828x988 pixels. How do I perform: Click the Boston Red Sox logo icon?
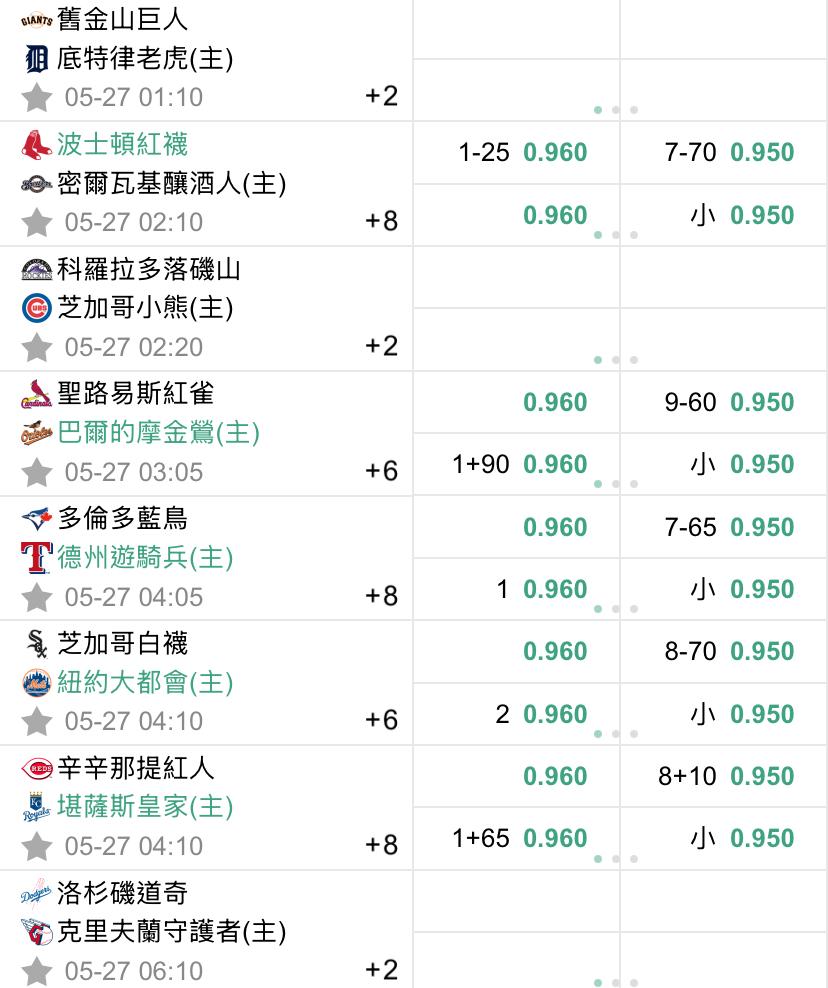(36, 145)
